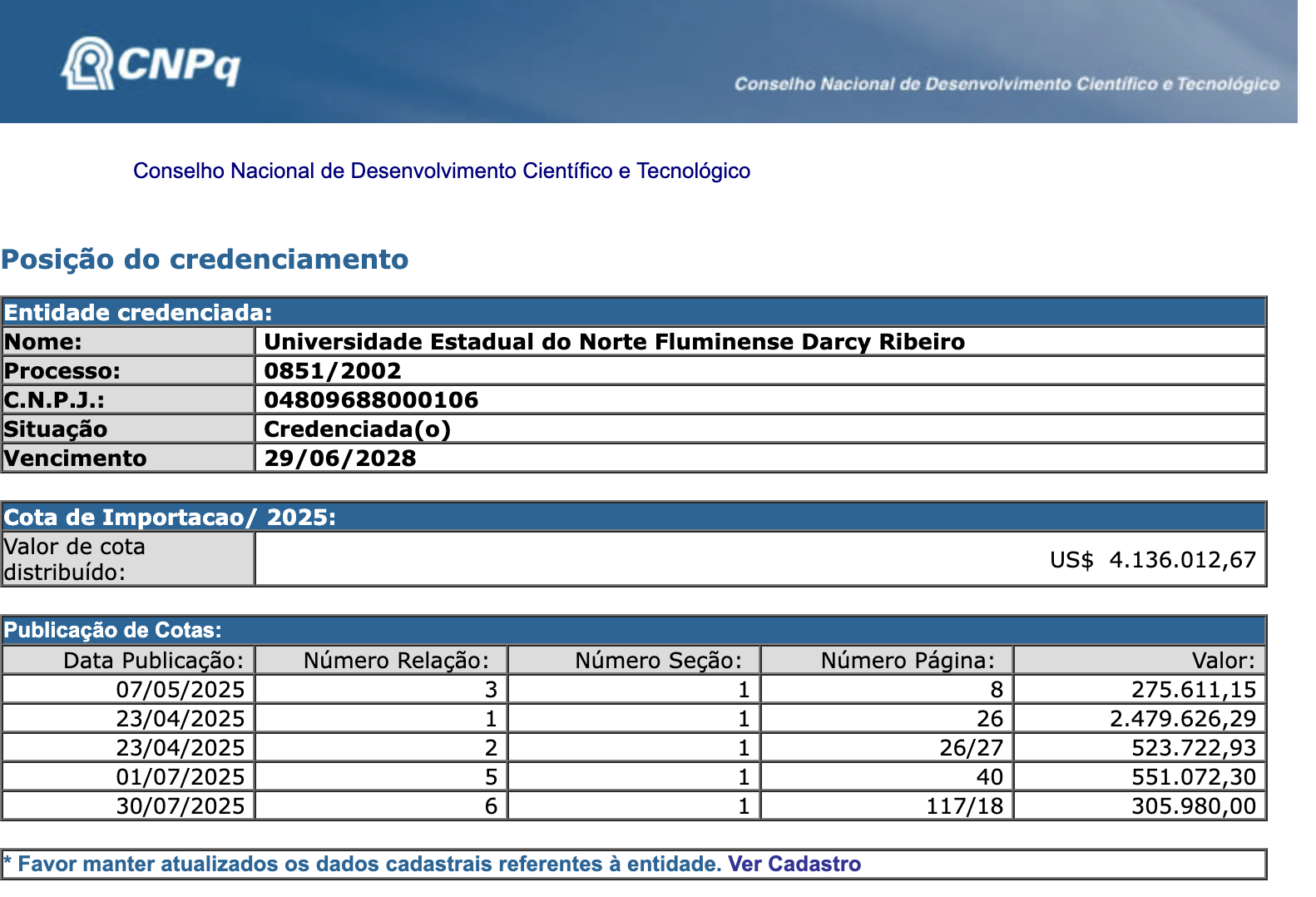Click the Processo value 0851/2002

[x=333, y=371]
